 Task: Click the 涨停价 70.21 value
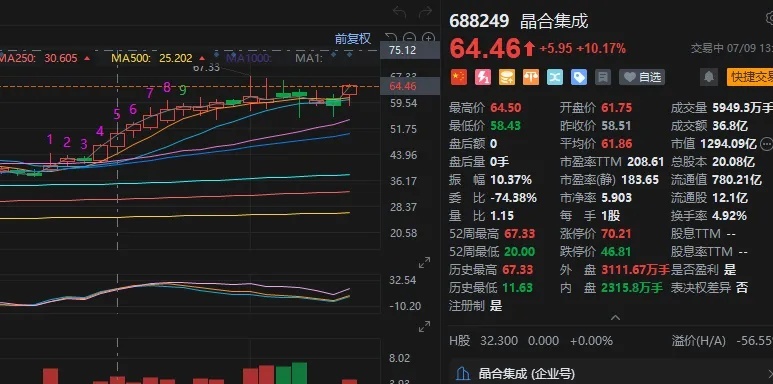[616, 234]
